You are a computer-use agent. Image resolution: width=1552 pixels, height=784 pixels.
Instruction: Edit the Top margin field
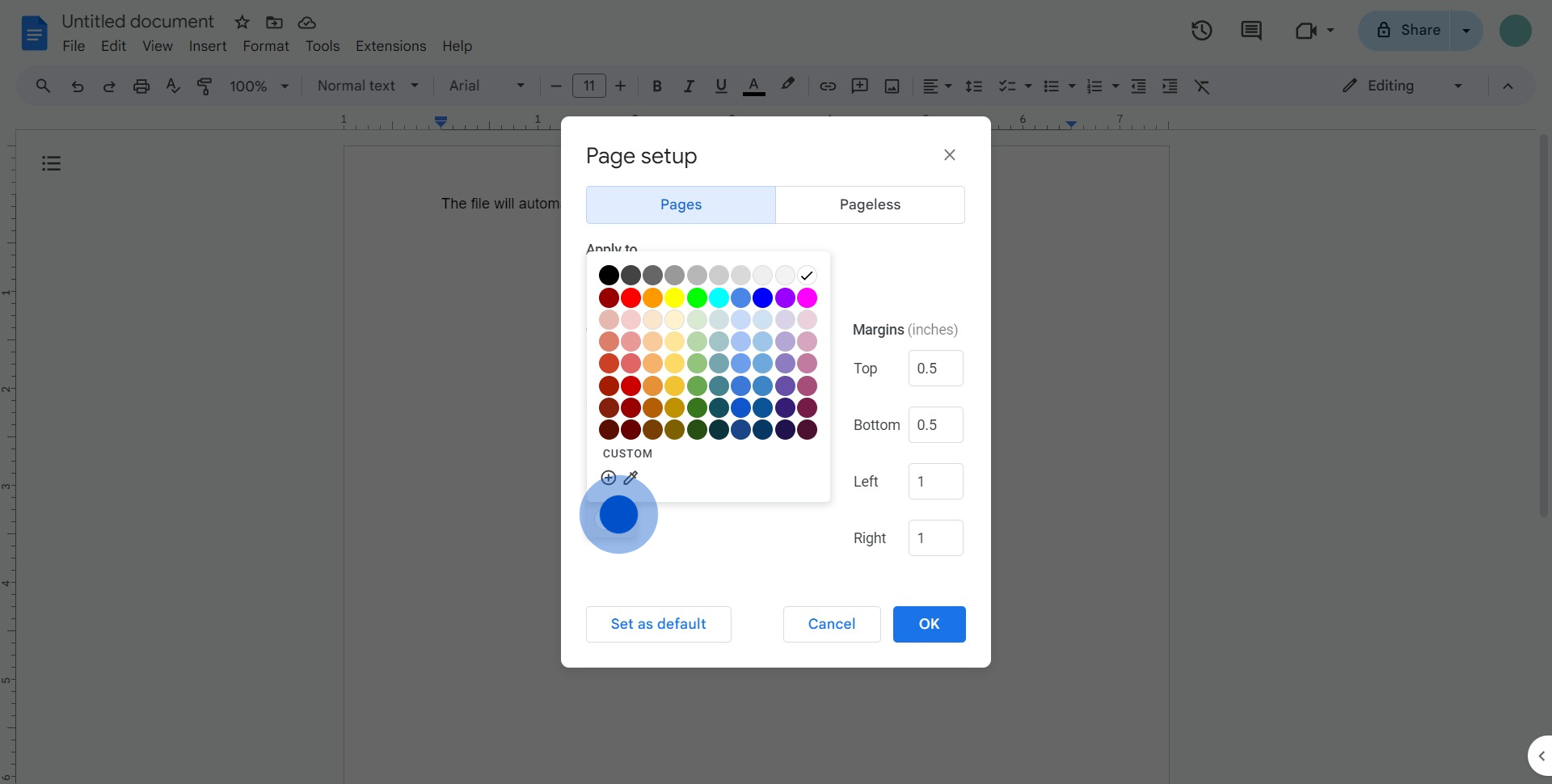click(x=936, y=369)
